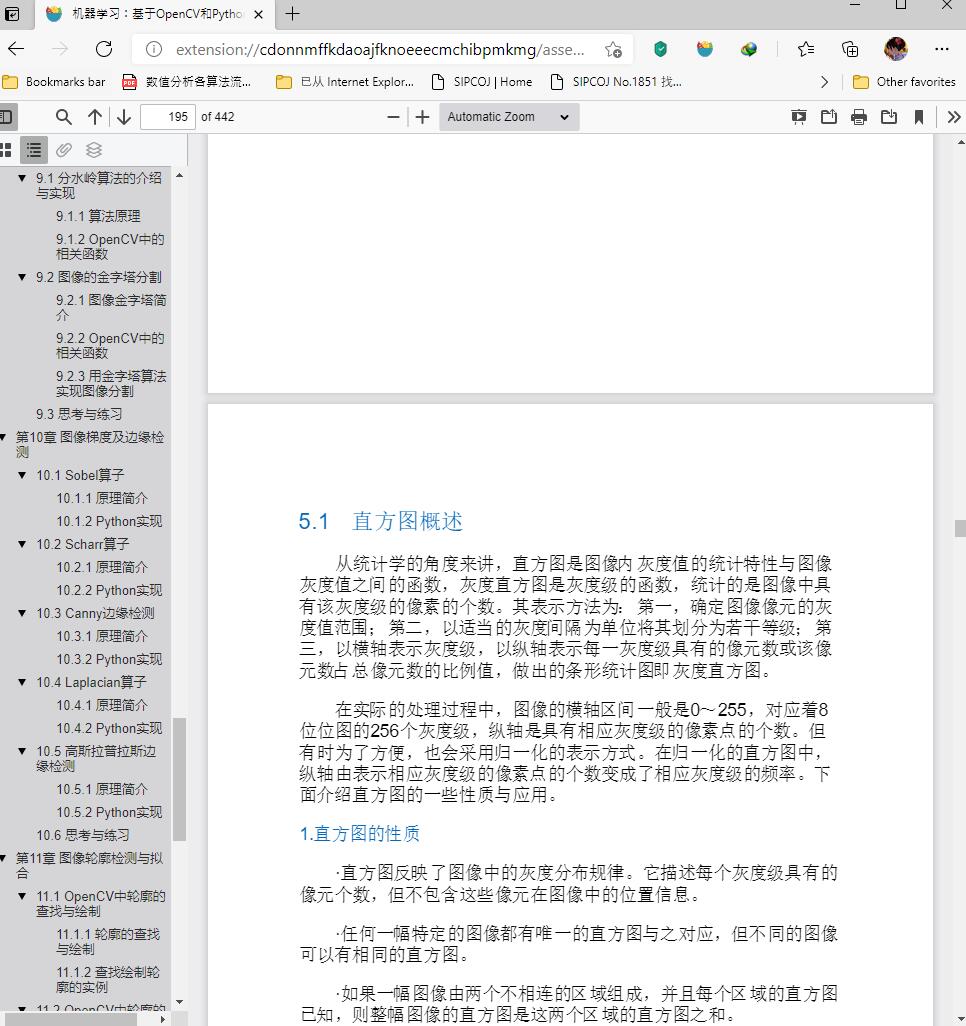Jump to outline item 10.6 思考与练习
This screenshot has width=966, height=1026.
[82, 835]
